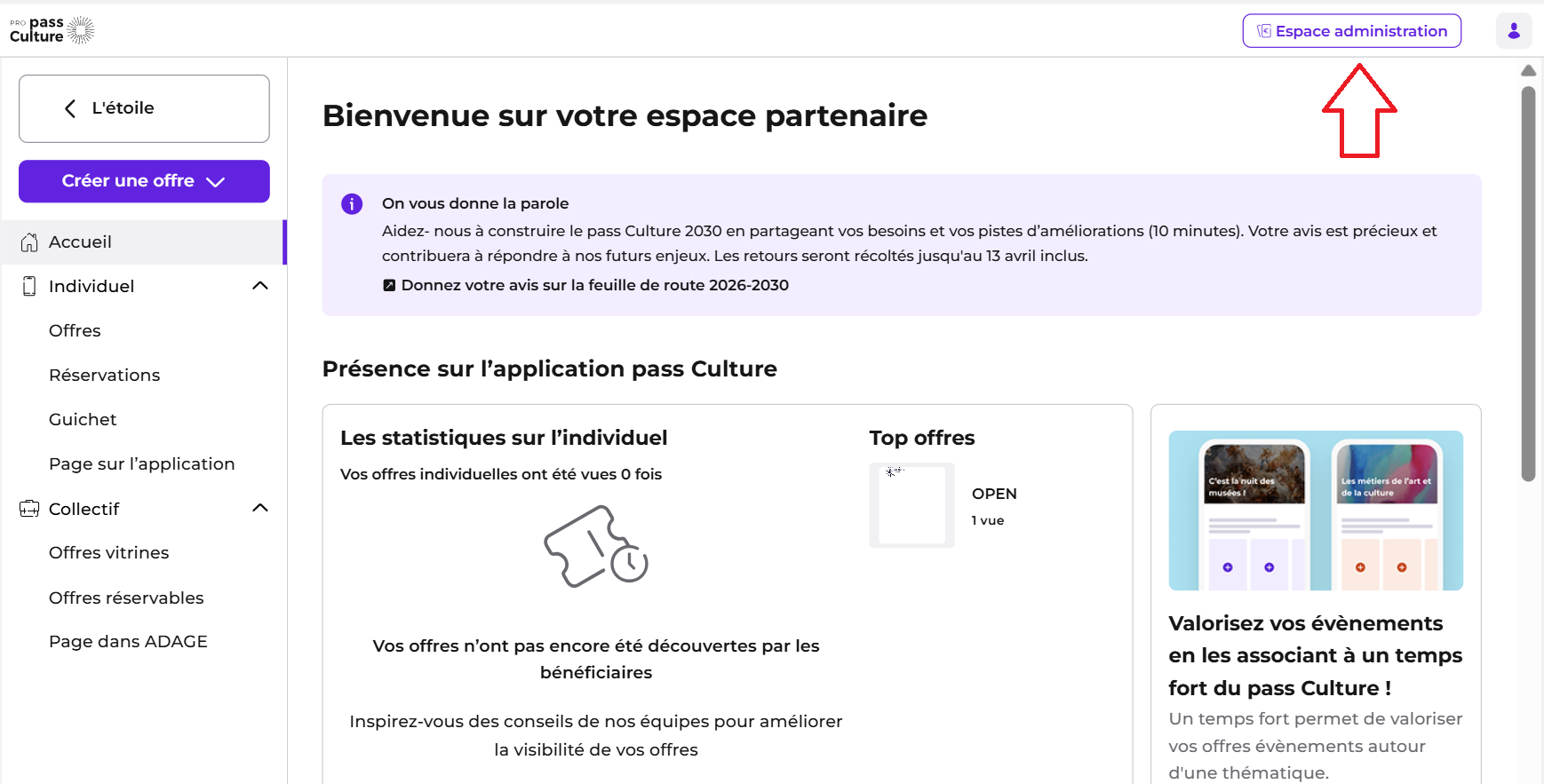
Task: Click 'Présence sur l'application pass Culture' heading
Action: click(550, 368)
